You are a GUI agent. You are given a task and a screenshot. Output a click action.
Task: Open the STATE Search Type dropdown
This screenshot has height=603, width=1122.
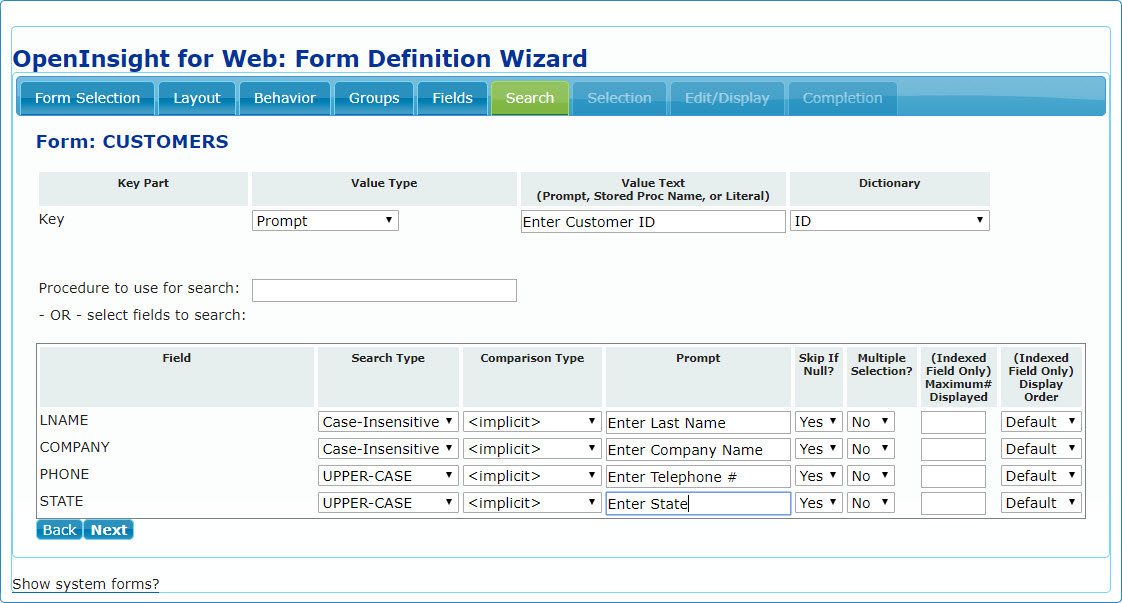tap(388, 503)
